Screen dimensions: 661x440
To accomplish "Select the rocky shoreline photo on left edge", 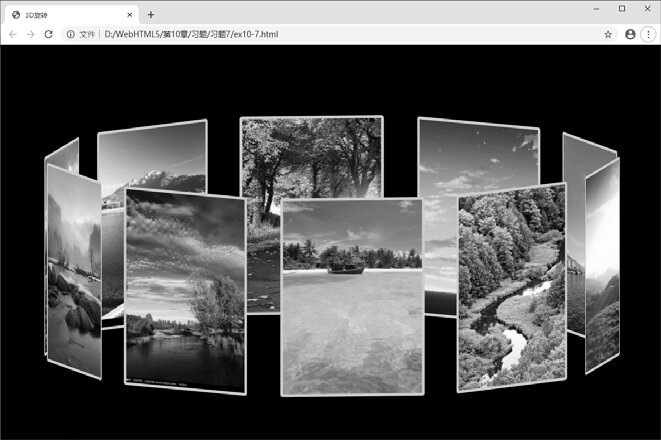I will point(73,272).
